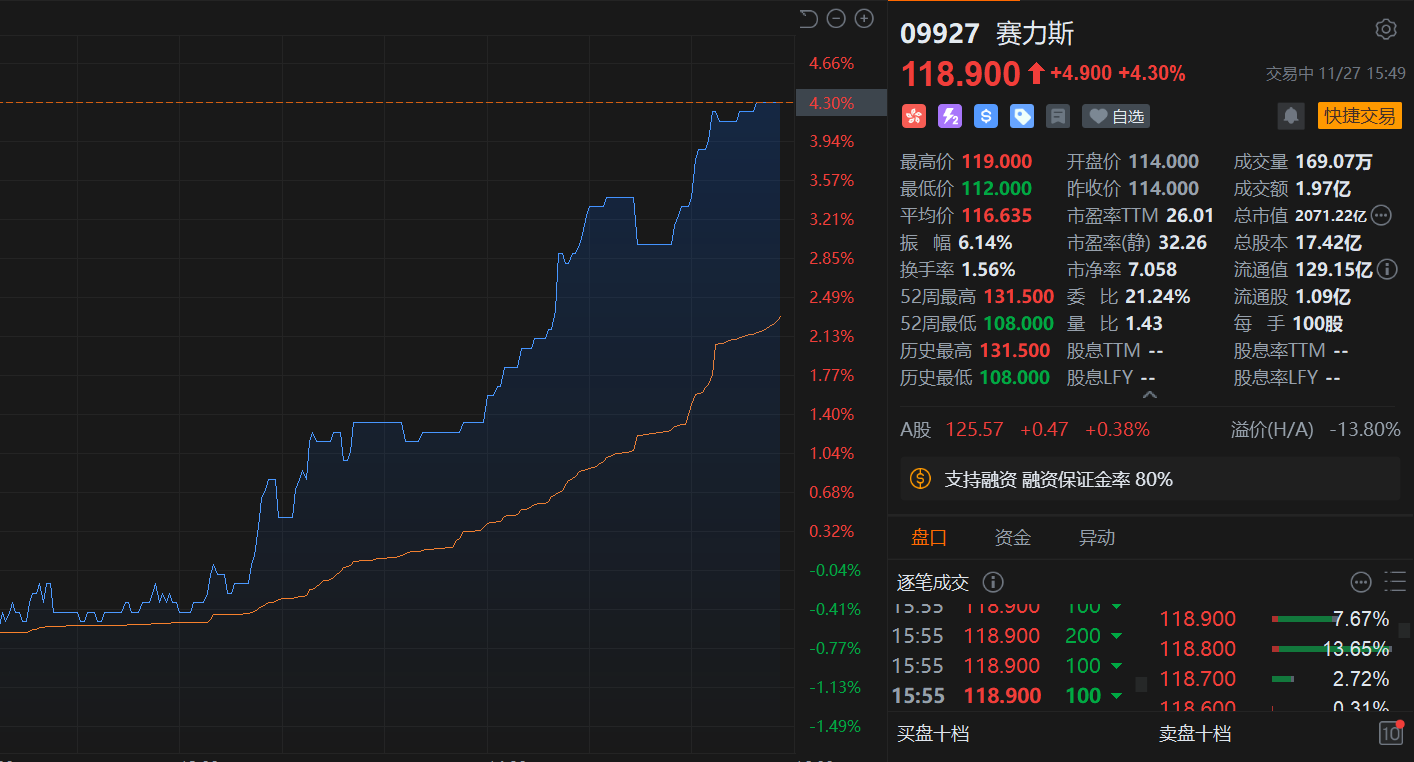Screen dimensions: 1414x762
Task: Click the stock code 09927
Action: click(x=940, y=33)
